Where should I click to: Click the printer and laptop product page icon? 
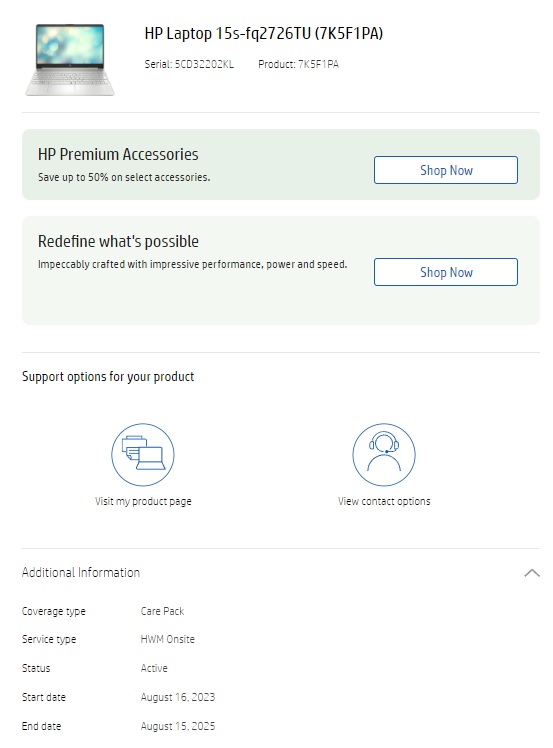[x=143, y=454]
